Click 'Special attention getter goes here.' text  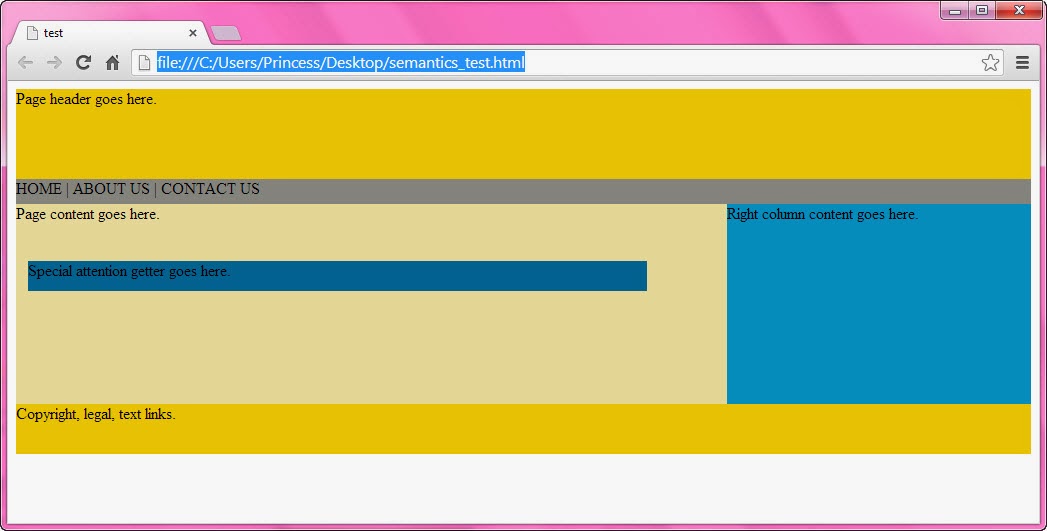pos(129,271)
